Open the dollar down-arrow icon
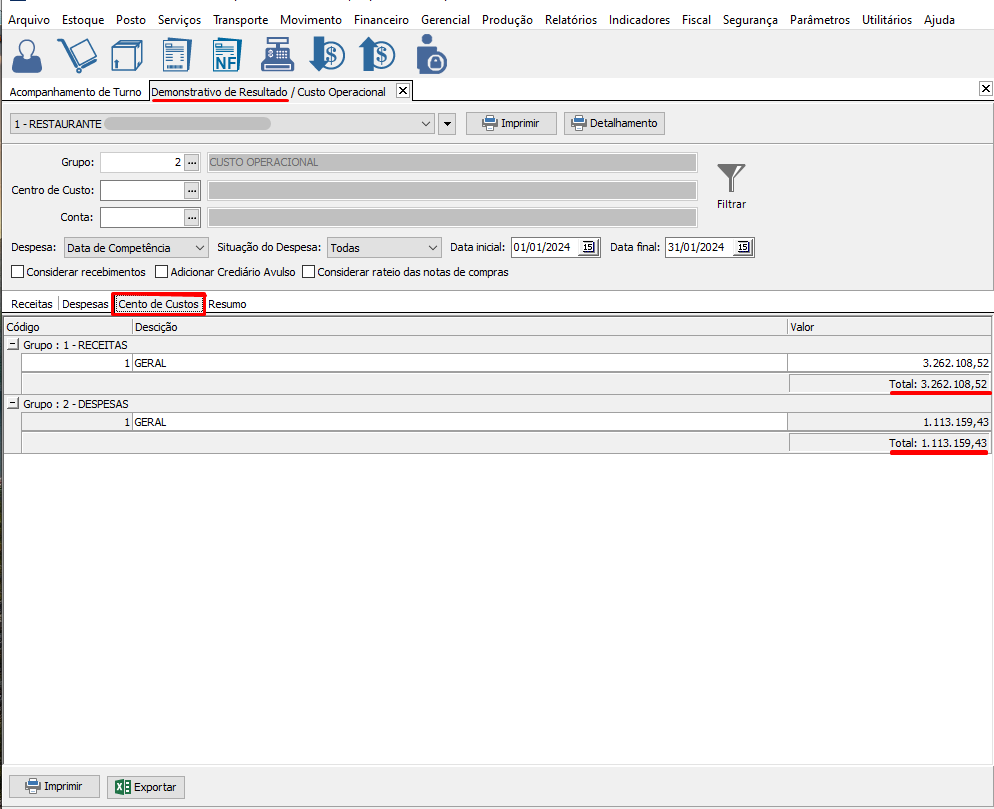The height and width of the screenshot is (809, 994). [327, 55]
